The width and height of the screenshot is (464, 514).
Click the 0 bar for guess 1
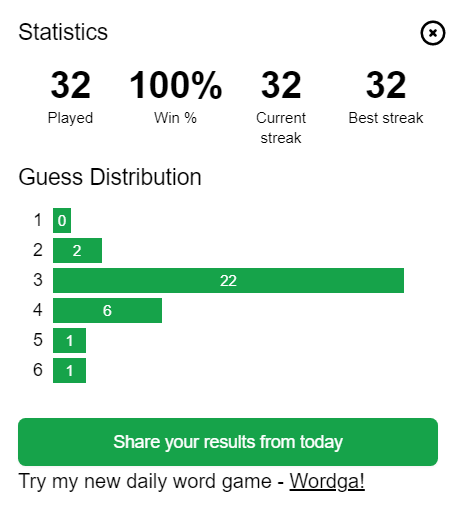(62, 220)
